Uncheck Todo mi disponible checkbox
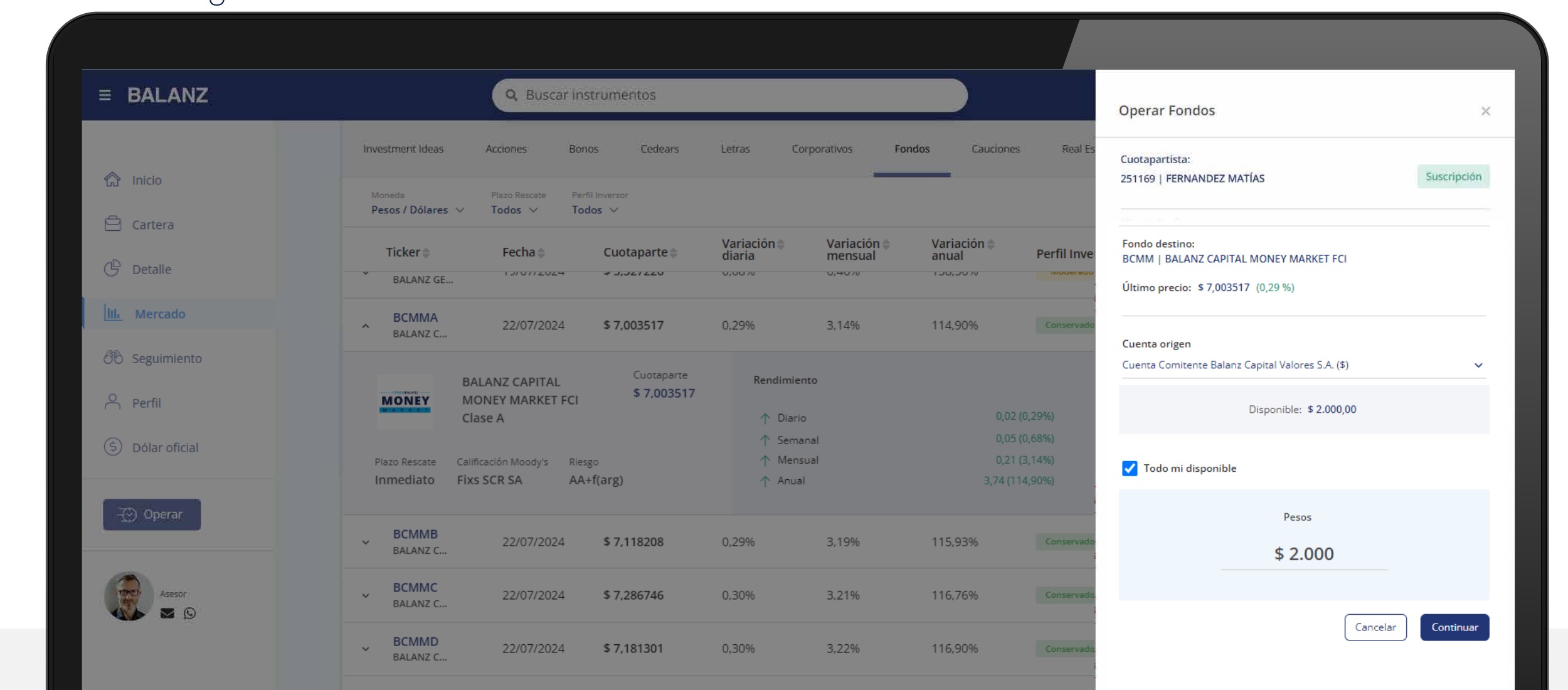 (x=1130, y=469)
